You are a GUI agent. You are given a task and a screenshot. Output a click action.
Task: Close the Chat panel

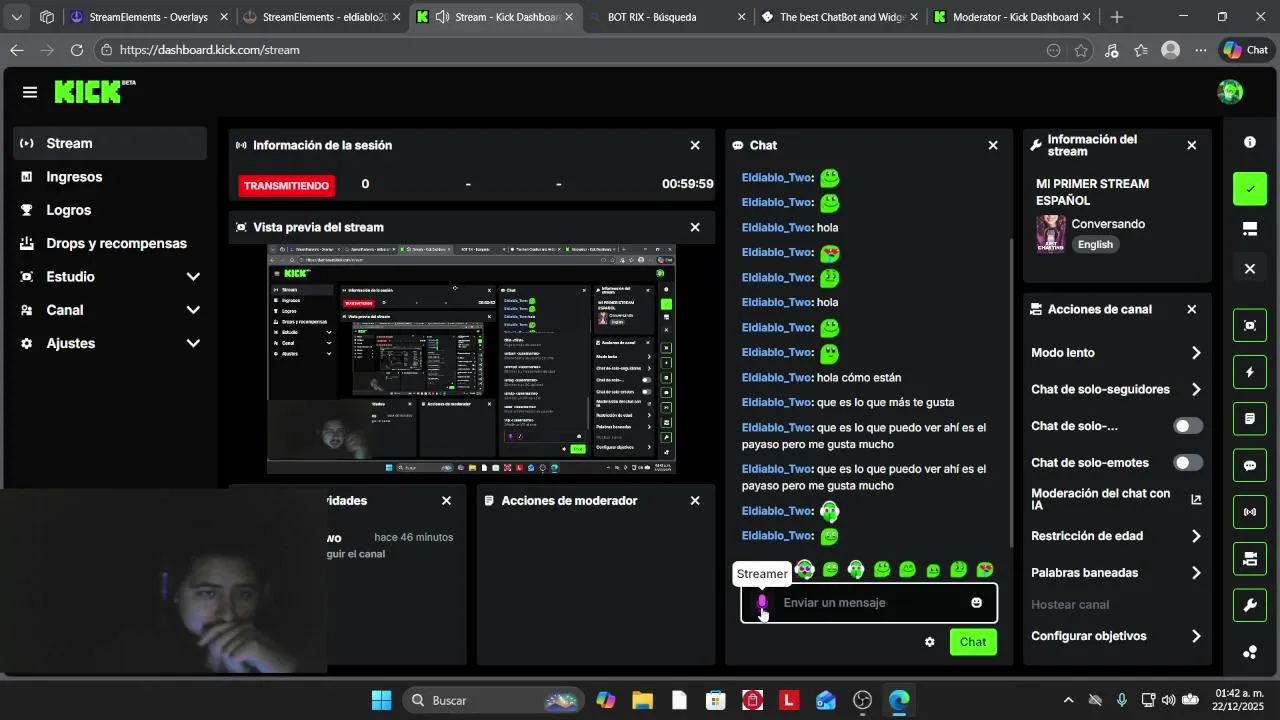pos(993,145)
